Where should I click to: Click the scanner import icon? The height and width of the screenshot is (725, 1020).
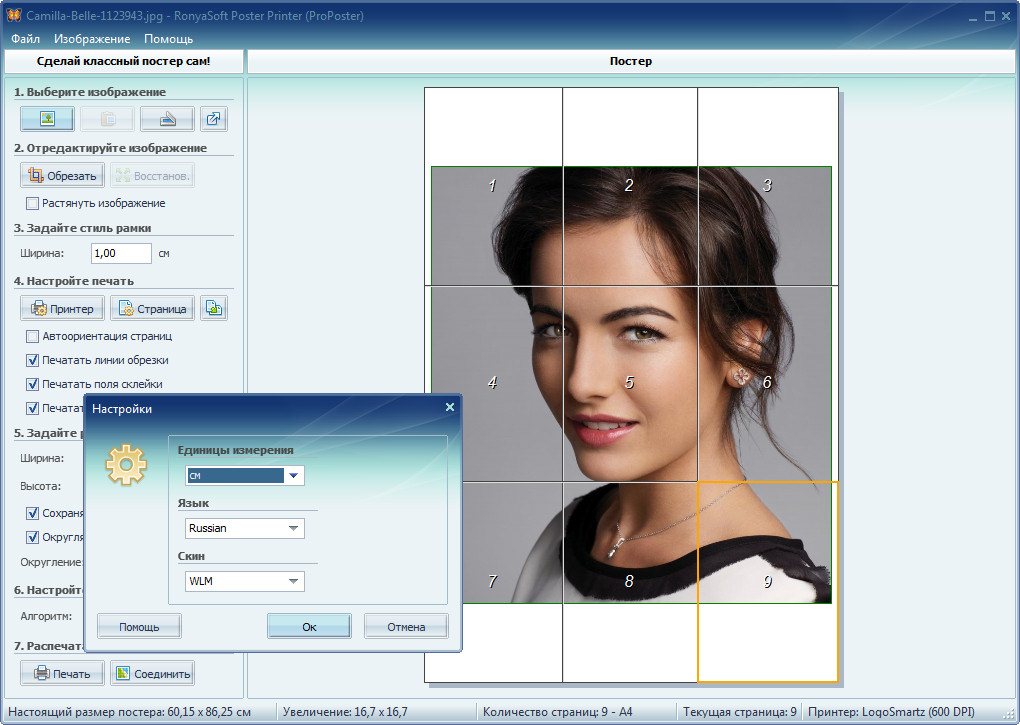pyautogui.click(x=166, y=119)
